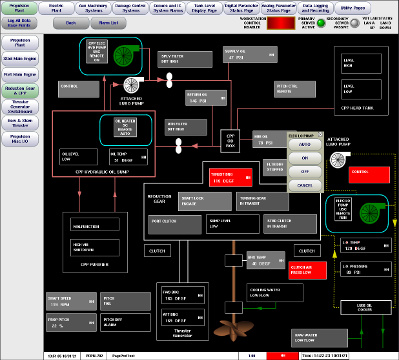399x360 pixels.
Task: Close the ELEC LO PUMP popup
Action: pyautogui.click(x=320, y=135)
